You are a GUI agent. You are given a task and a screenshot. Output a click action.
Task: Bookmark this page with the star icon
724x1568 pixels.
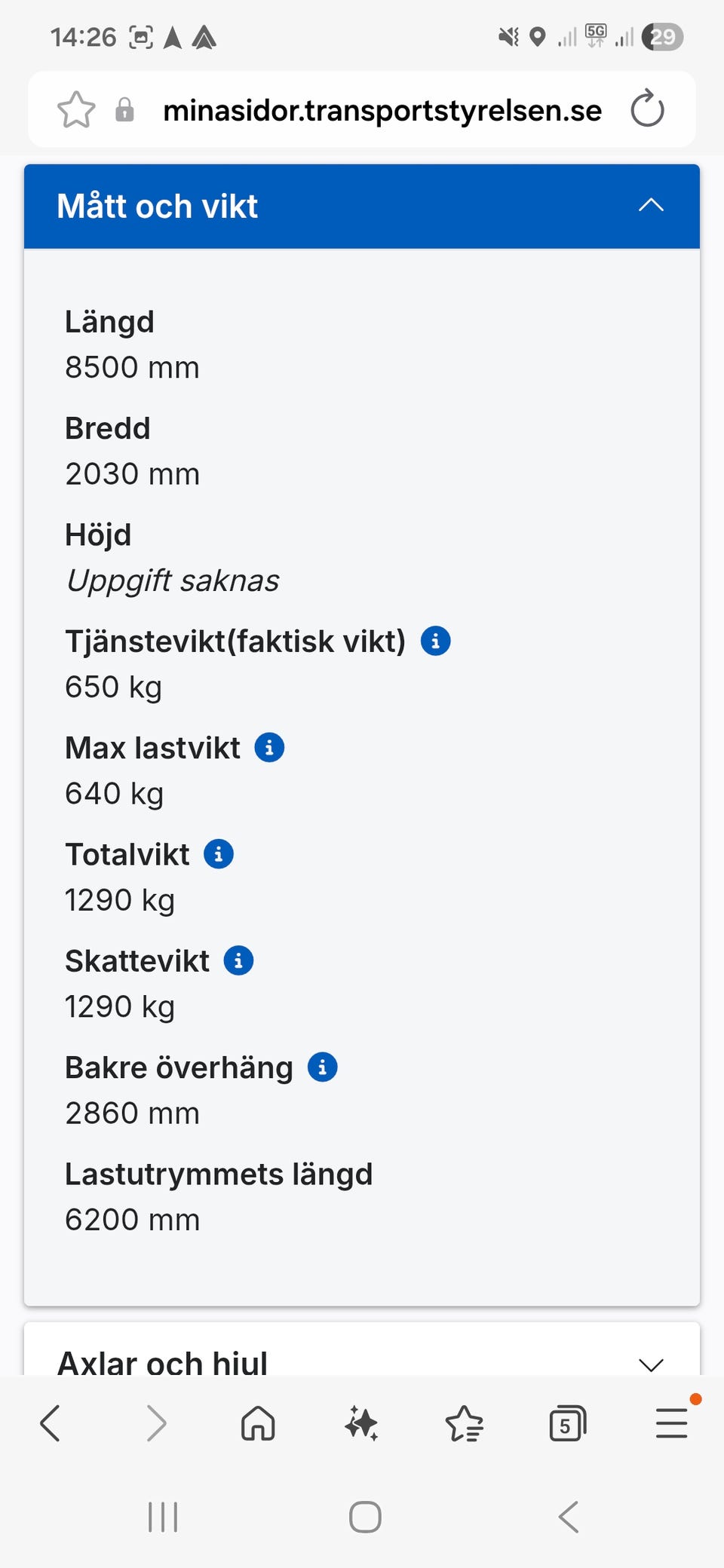tap(76, 110)
